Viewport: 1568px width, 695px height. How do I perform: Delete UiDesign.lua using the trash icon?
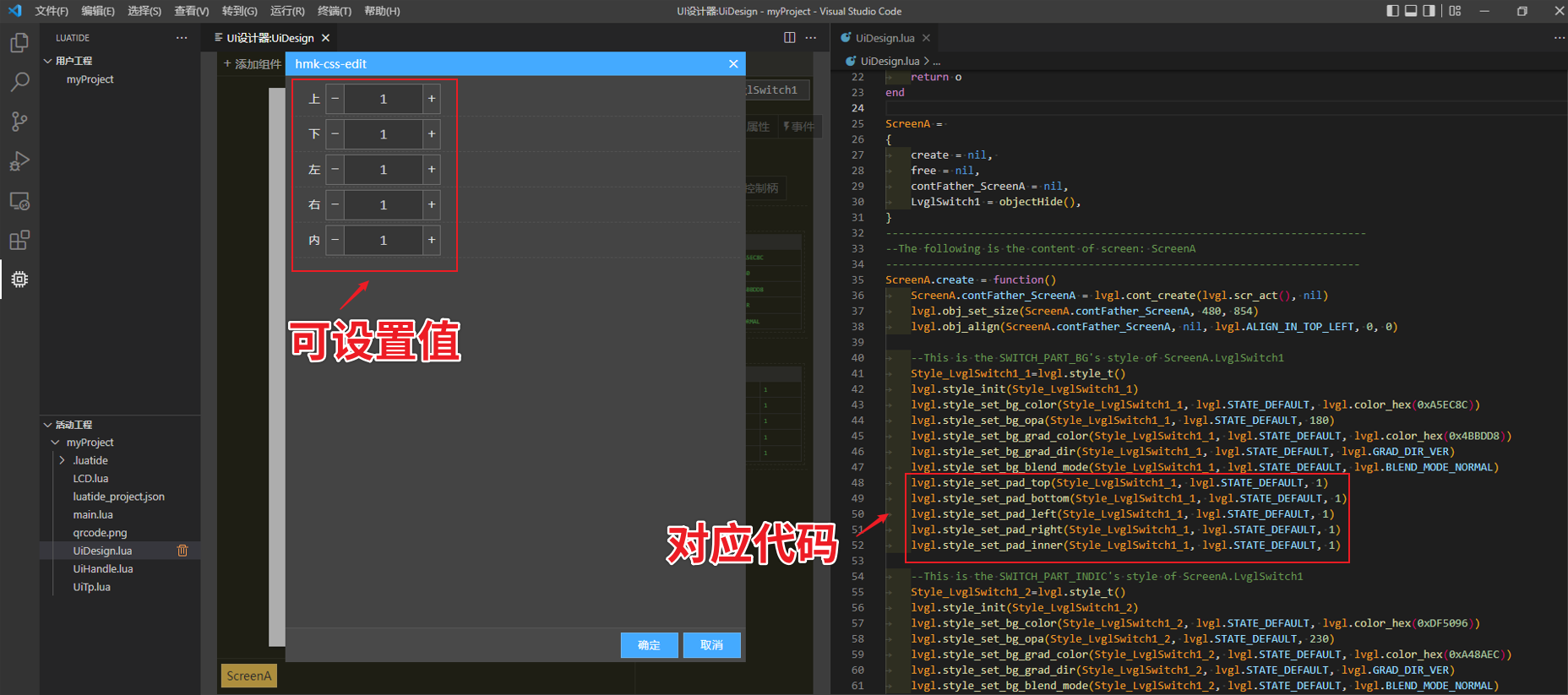click(182, 551)
